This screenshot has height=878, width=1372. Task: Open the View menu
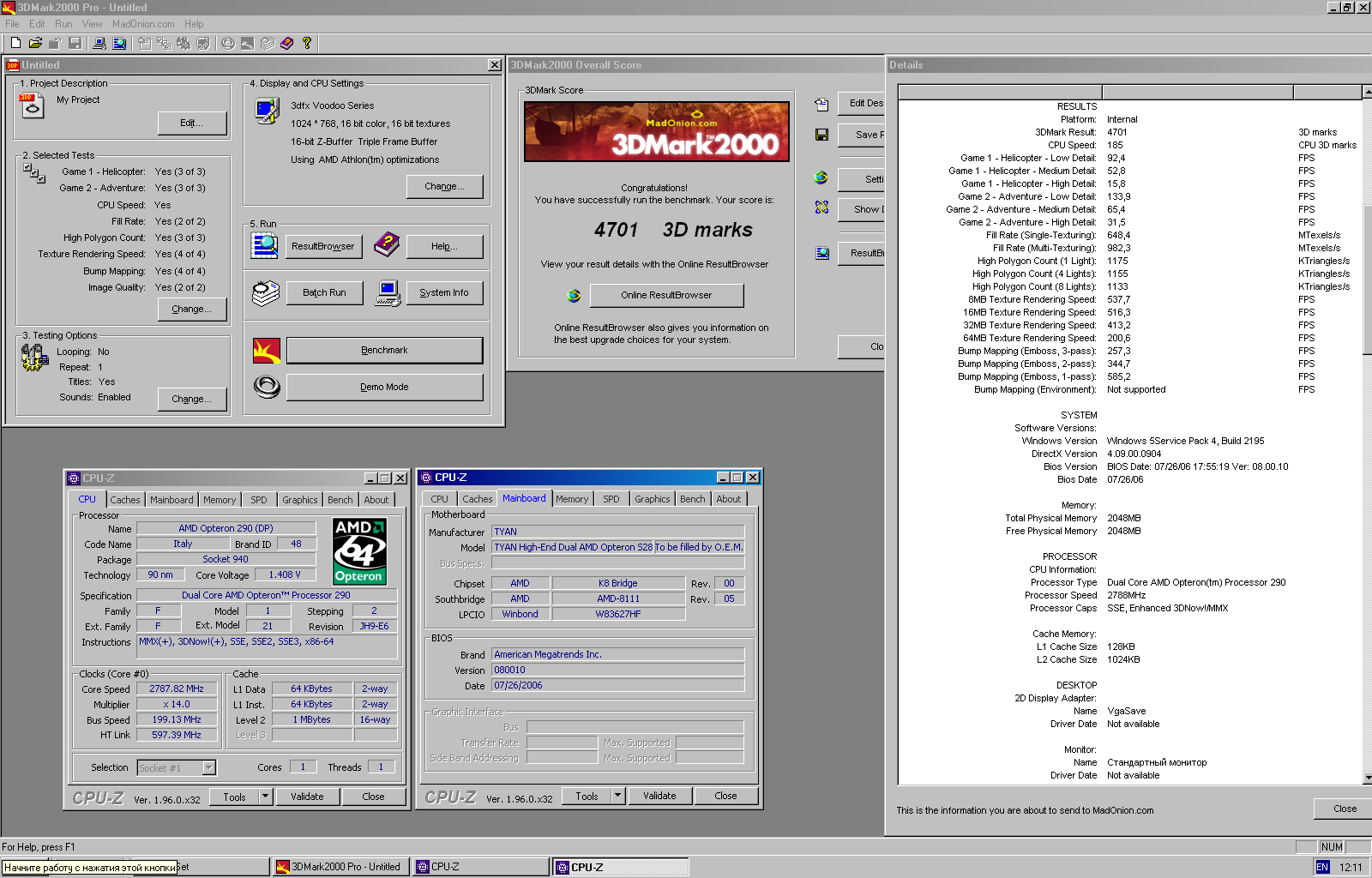tap(92, 24)
